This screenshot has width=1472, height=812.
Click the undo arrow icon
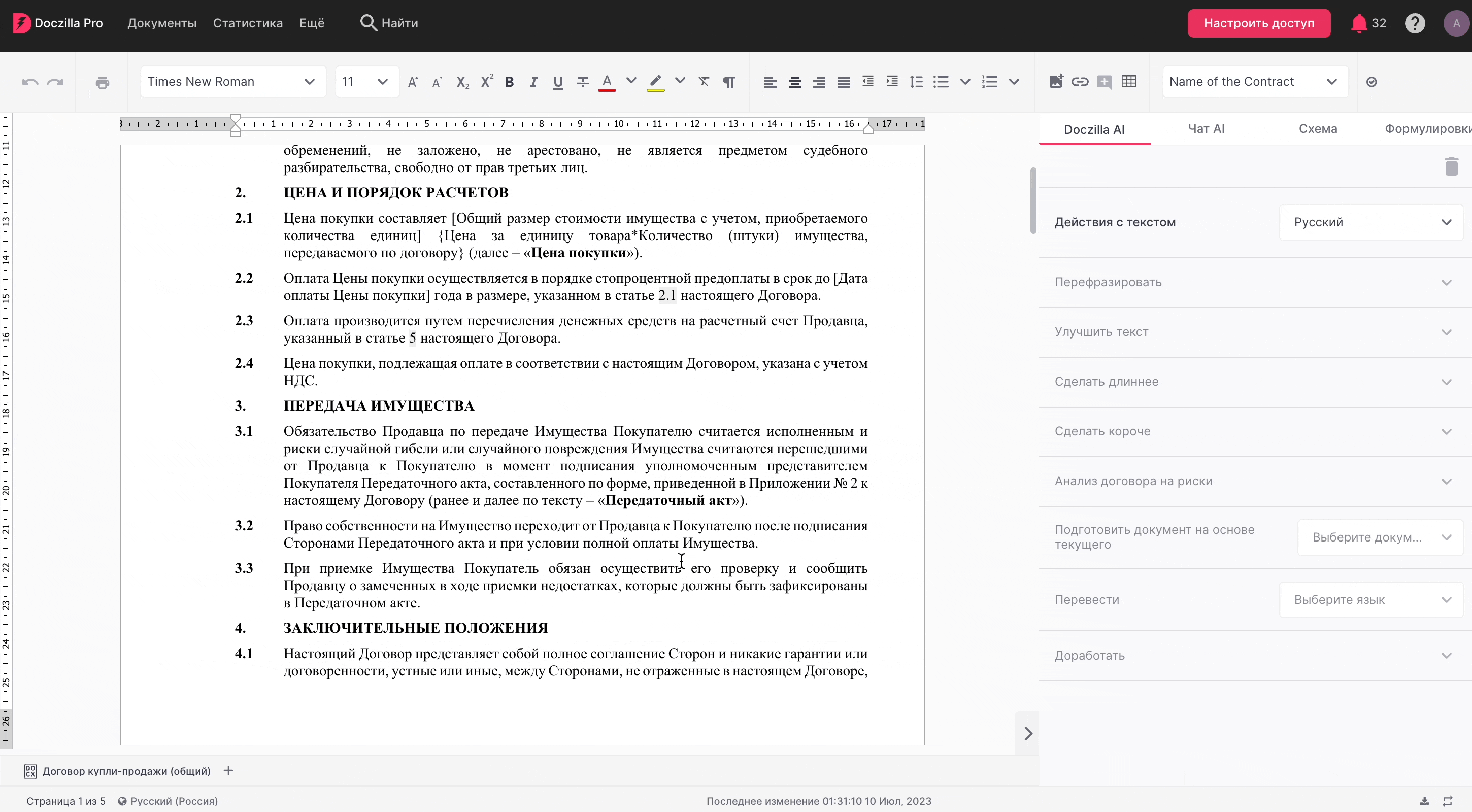point(30,82)
